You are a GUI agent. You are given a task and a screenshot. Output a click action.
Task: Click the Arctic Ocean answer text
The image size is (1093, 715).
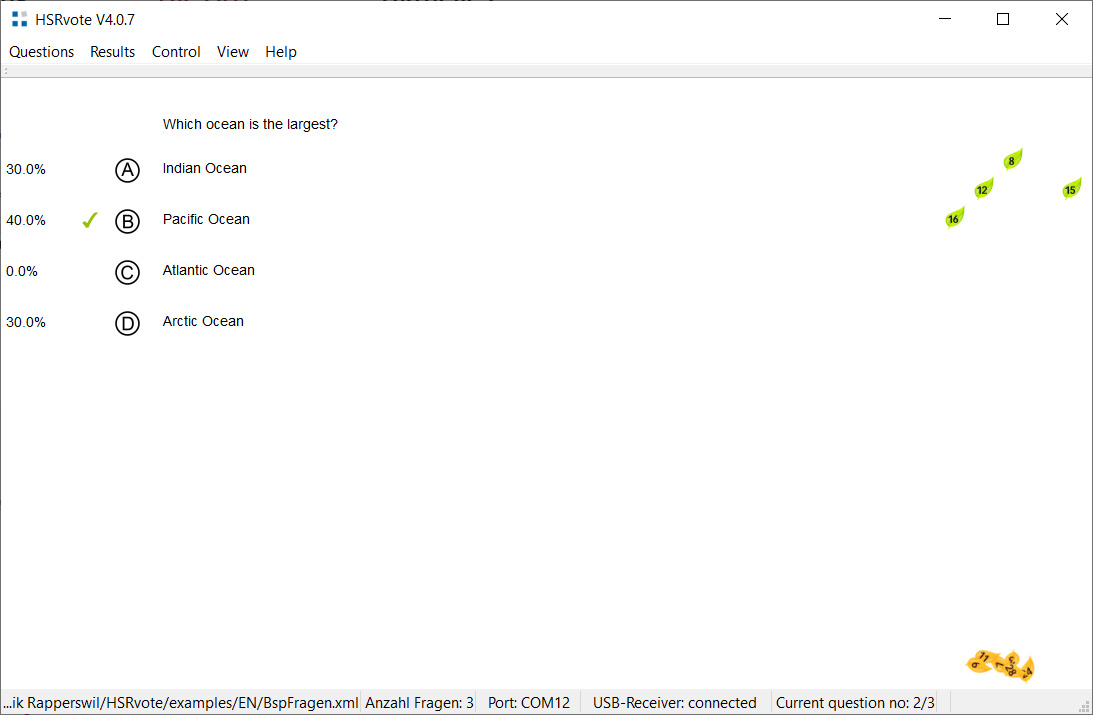point(203,321)
